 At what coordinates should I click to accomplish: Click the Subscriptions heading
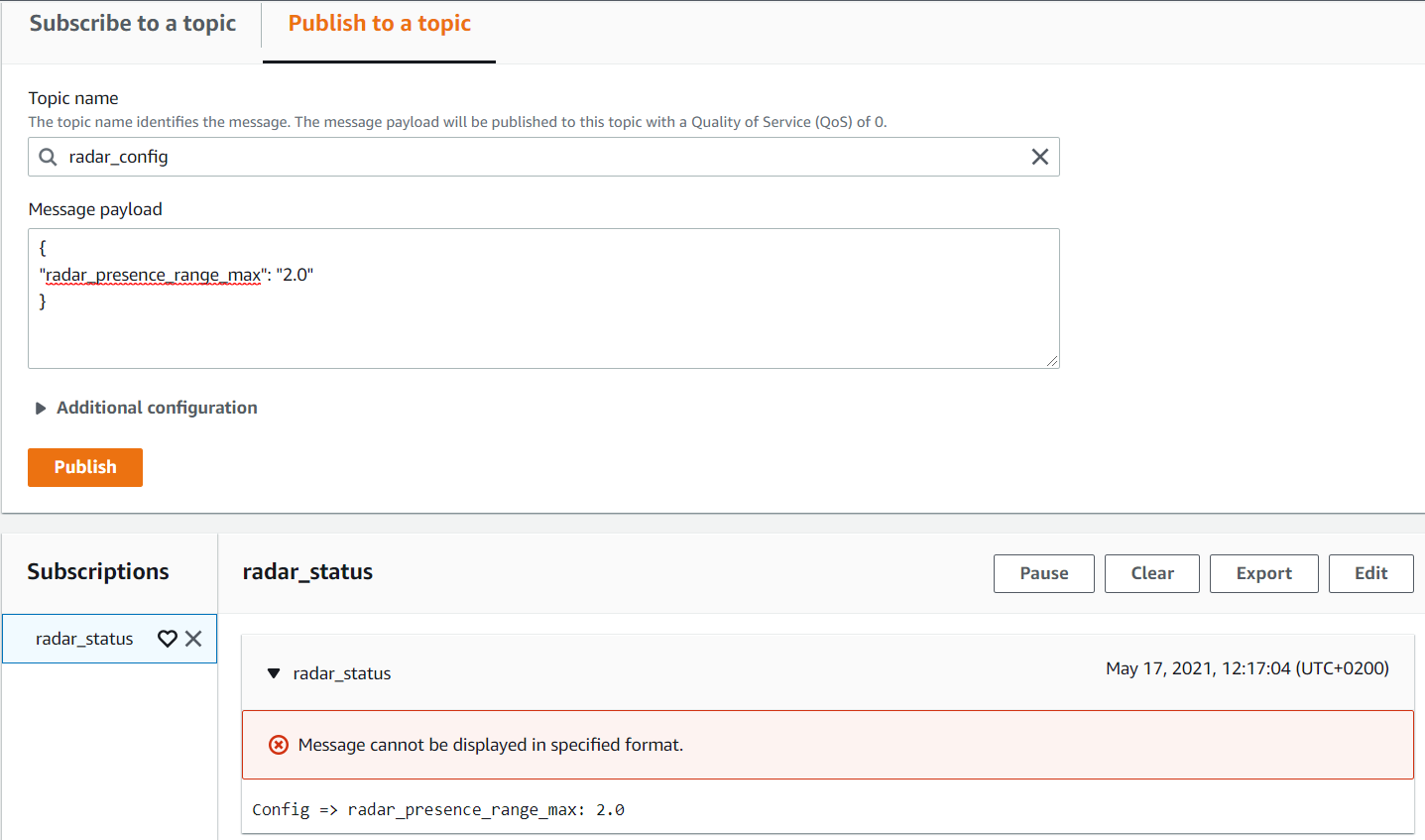click(x=98, y=572)
